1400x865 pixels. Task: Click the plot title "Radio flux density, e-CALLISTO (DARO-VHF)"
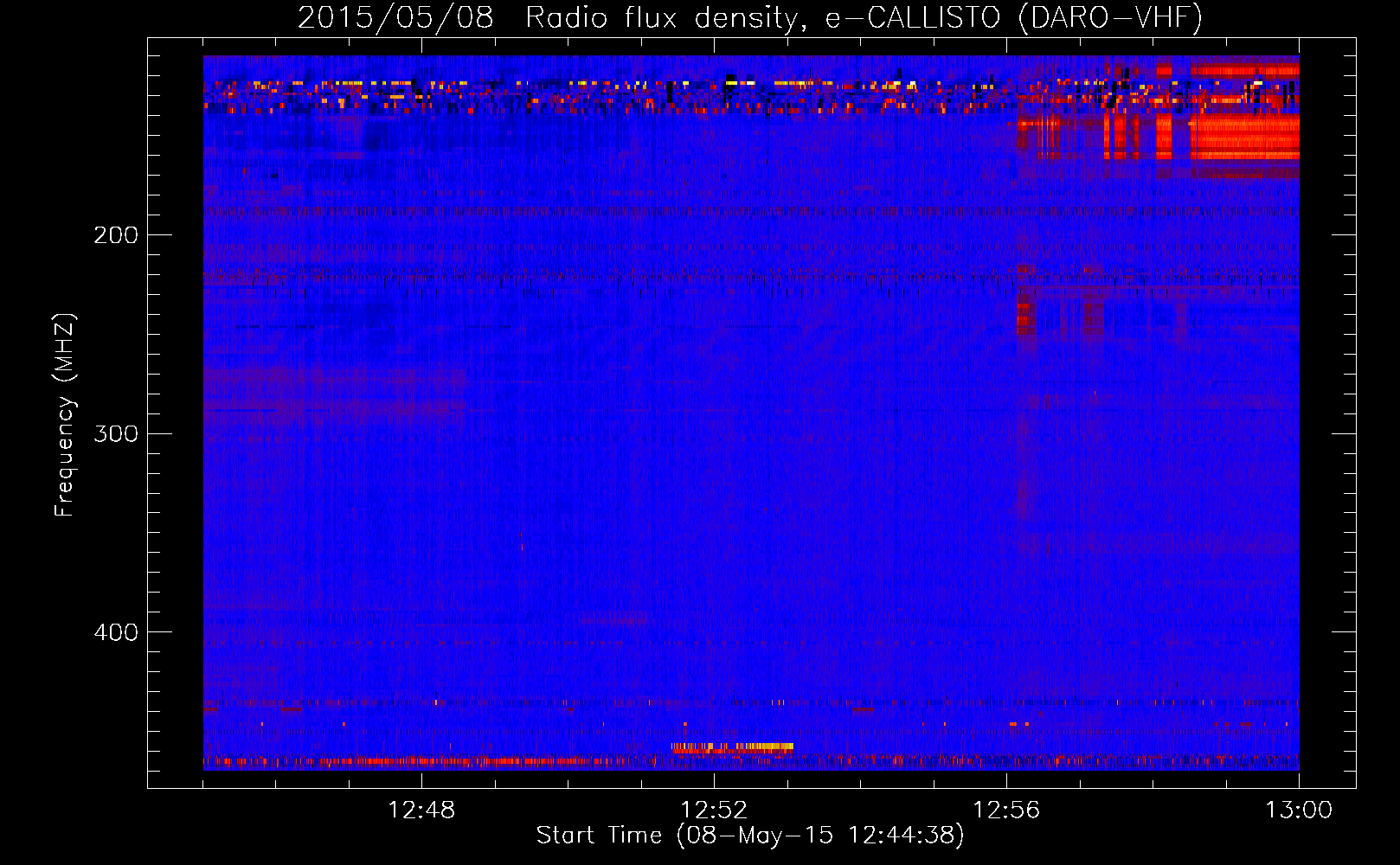tap(864, 18)
